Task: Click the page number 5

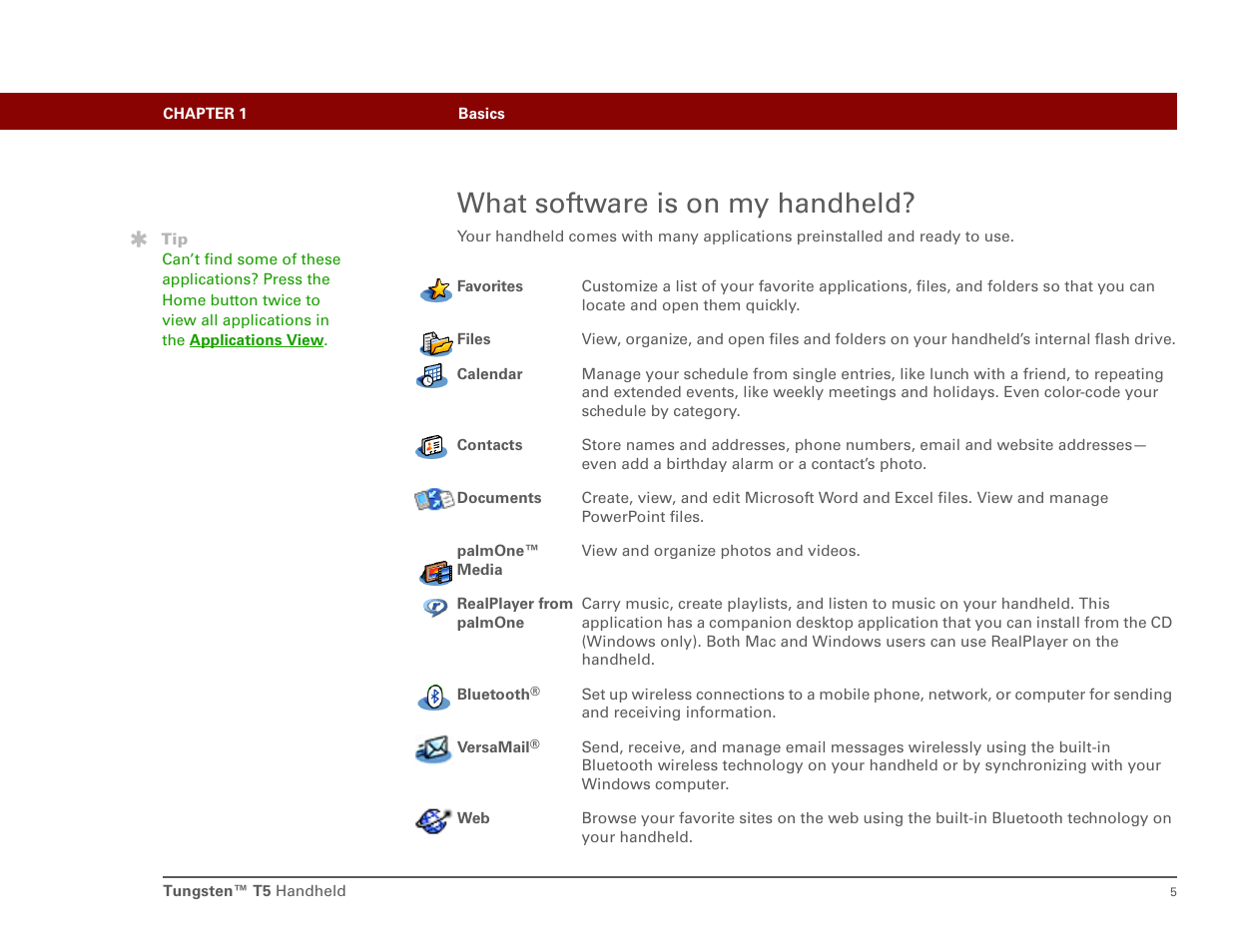Action: (x=1173, y=892)
